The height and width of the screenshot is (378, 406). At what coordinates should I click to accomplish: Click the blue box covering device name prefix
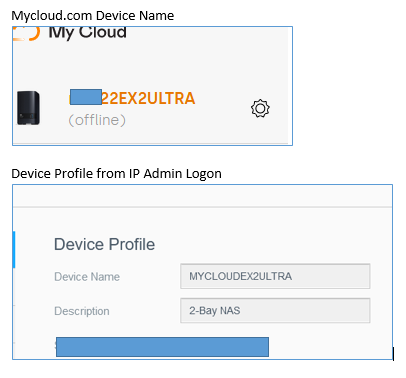[86, 97]
